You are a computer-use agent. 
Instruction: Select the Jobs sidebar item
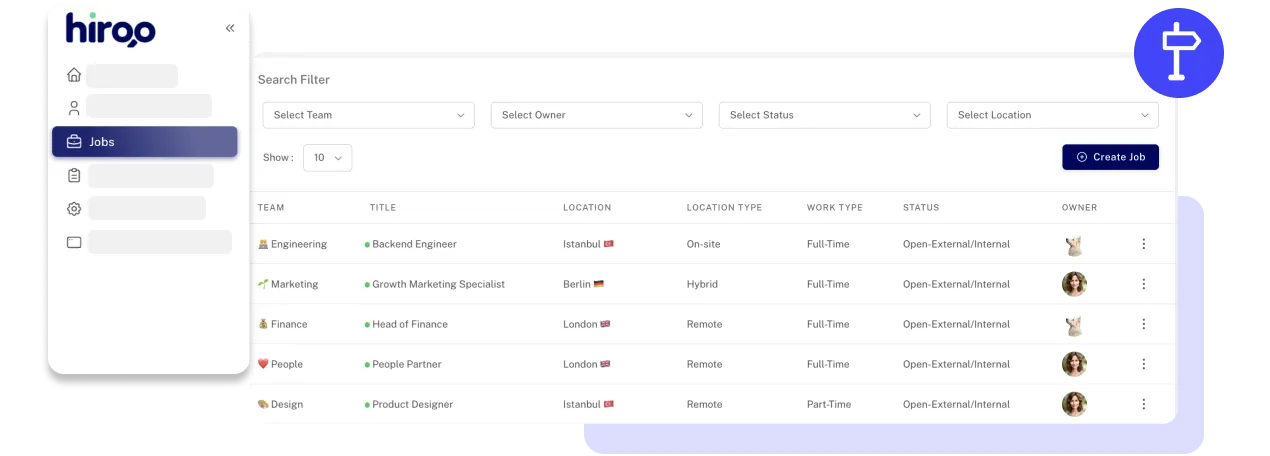(x=144, y=142)
